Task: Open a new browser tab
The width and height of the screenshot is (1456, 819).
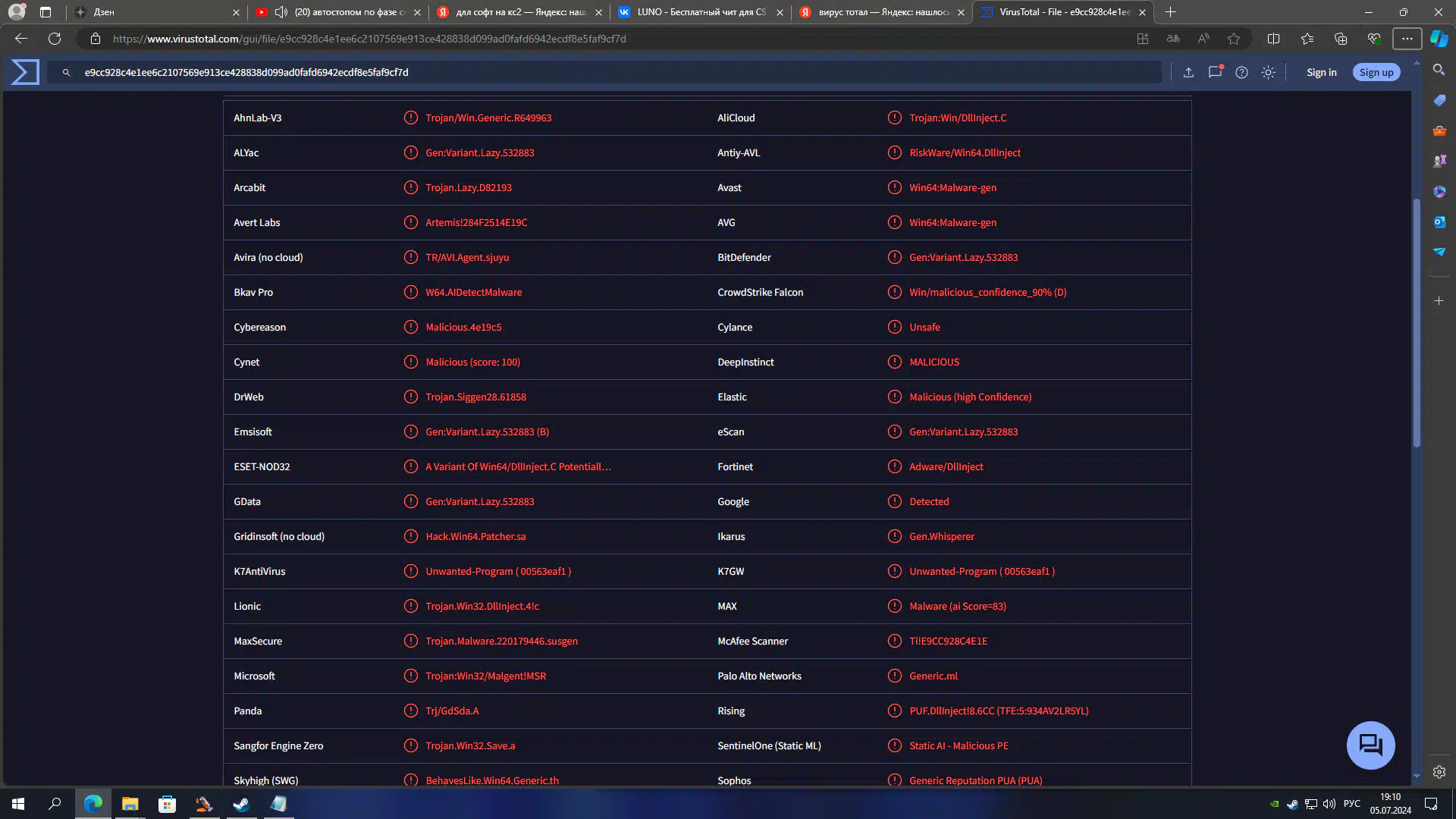Action: (x=1170, y=12)
